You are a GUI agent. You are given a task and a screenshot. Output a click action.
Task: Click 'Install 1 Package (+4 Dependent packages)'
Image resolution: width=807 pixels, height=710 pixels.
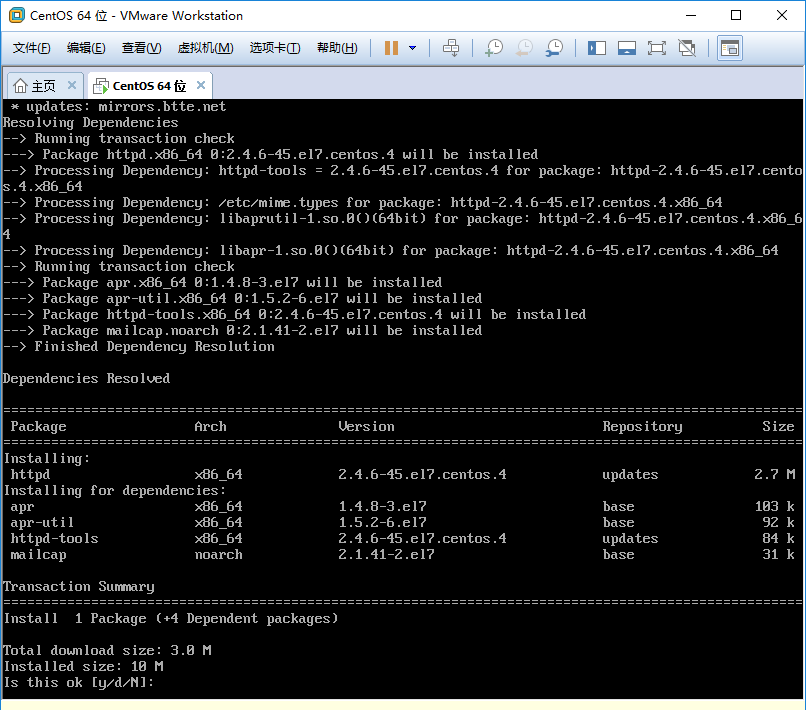point(171,618)
